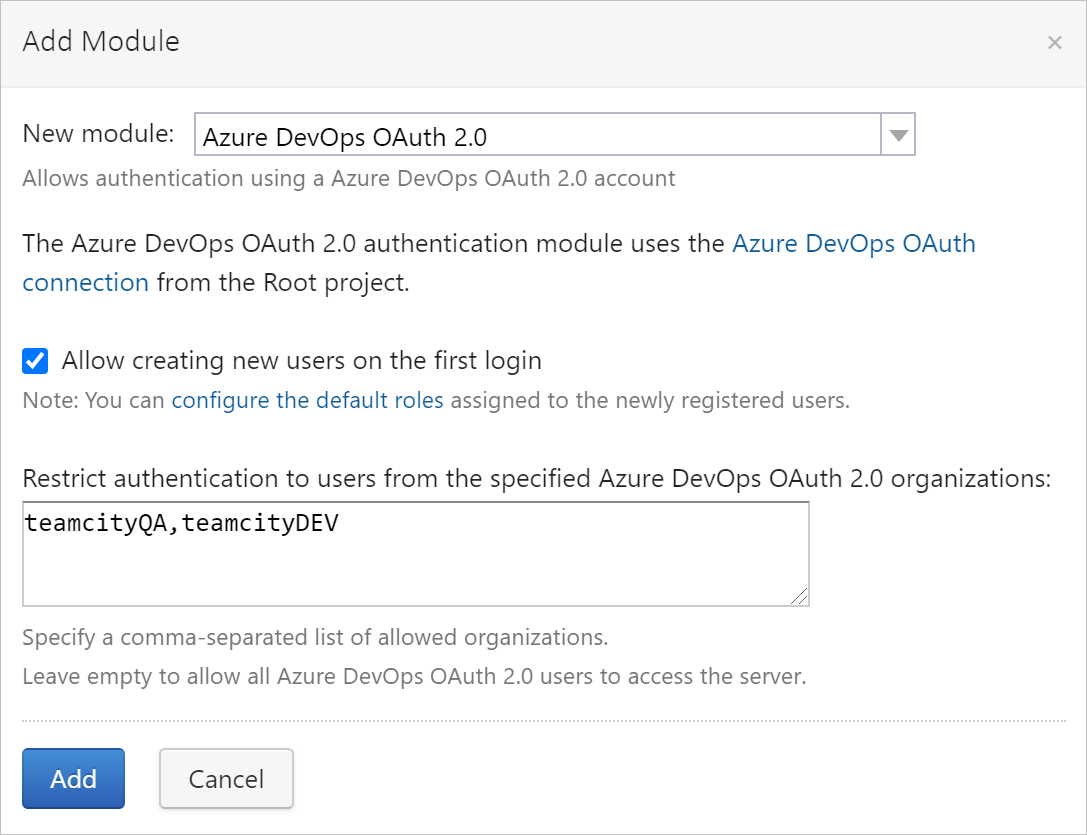Image resolution: width=1087 pixels, height=835 pixels.
Task: Confirm the module with the Add button
Action: (73, 778)
